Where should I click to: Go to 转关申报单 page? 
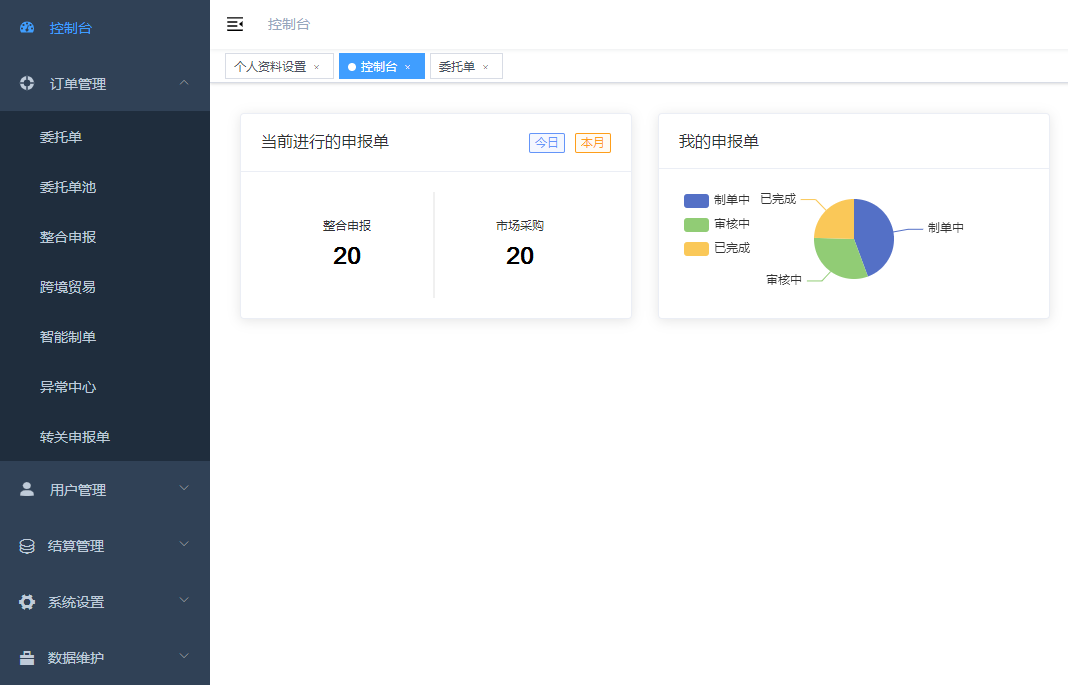(x=75, y=437)
